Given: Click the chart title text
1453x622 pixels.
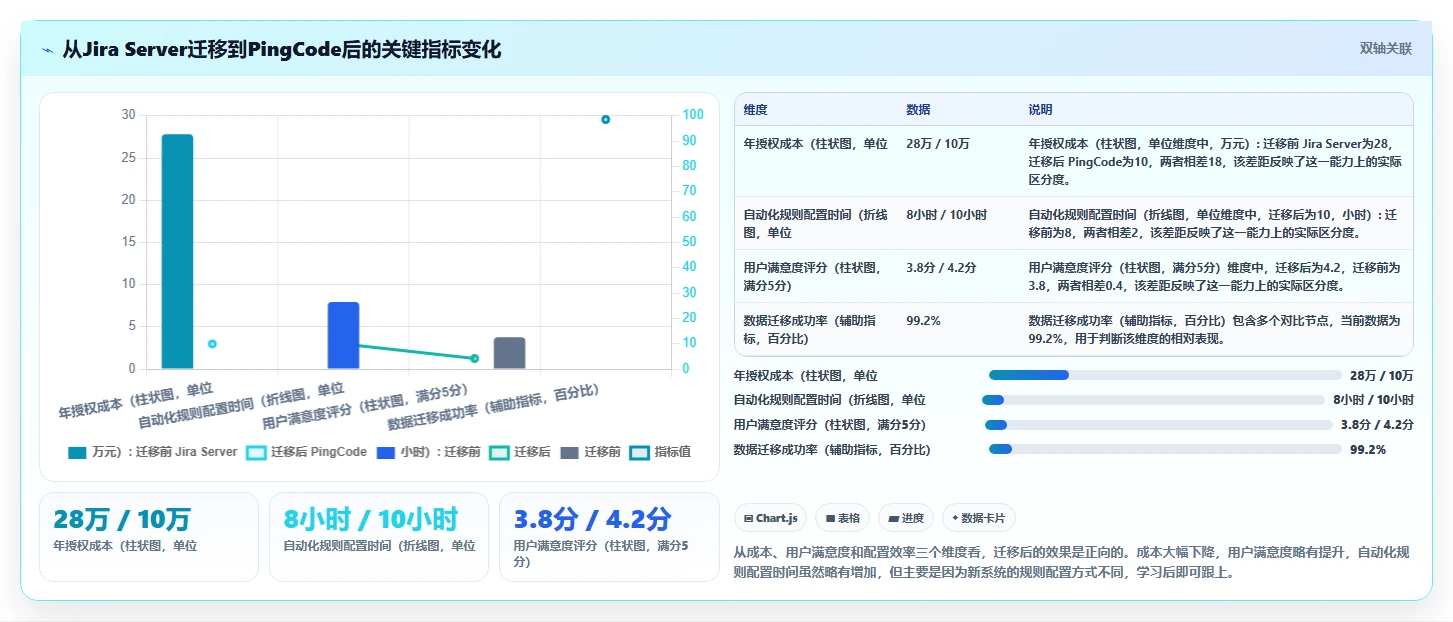Looking at the screenshot, I should pyautogui.click(x=282, y=50).
